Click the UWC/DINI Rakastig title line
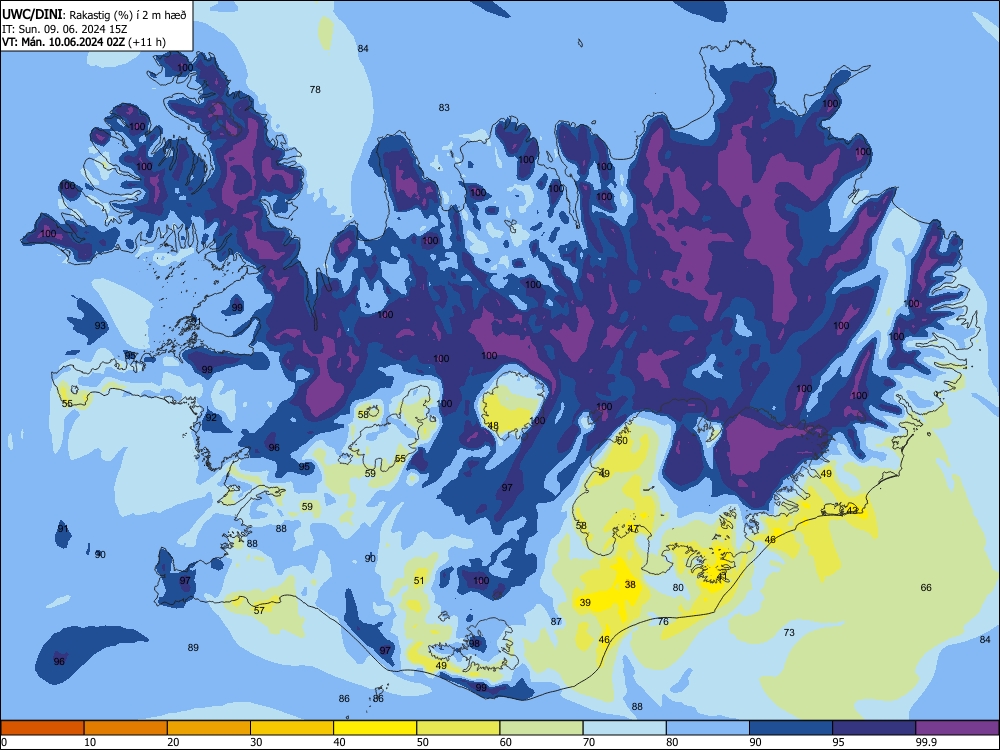This screenshot has width=1000, height=750. click(94, 15)
